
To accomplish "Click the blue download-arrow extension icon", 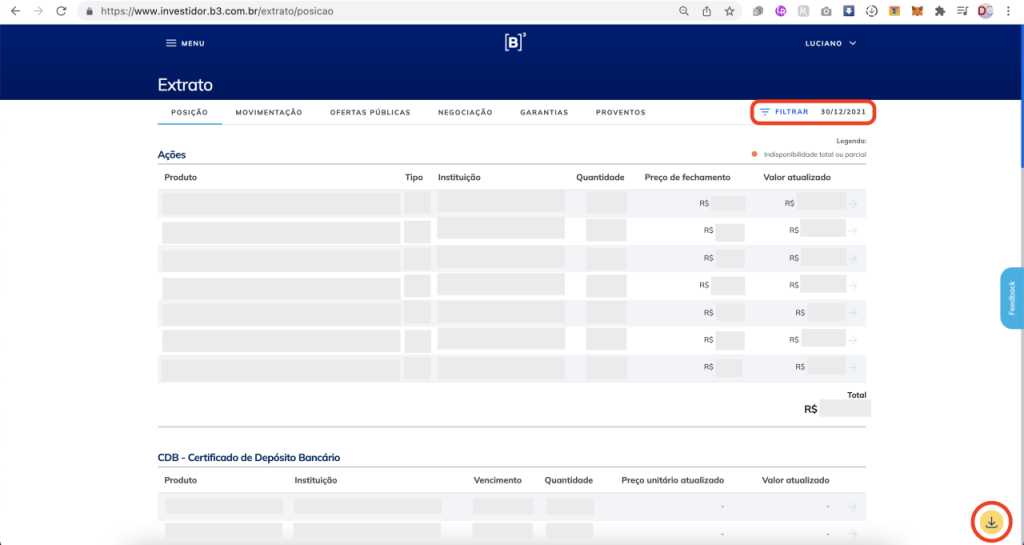I will tap(848, 11).
